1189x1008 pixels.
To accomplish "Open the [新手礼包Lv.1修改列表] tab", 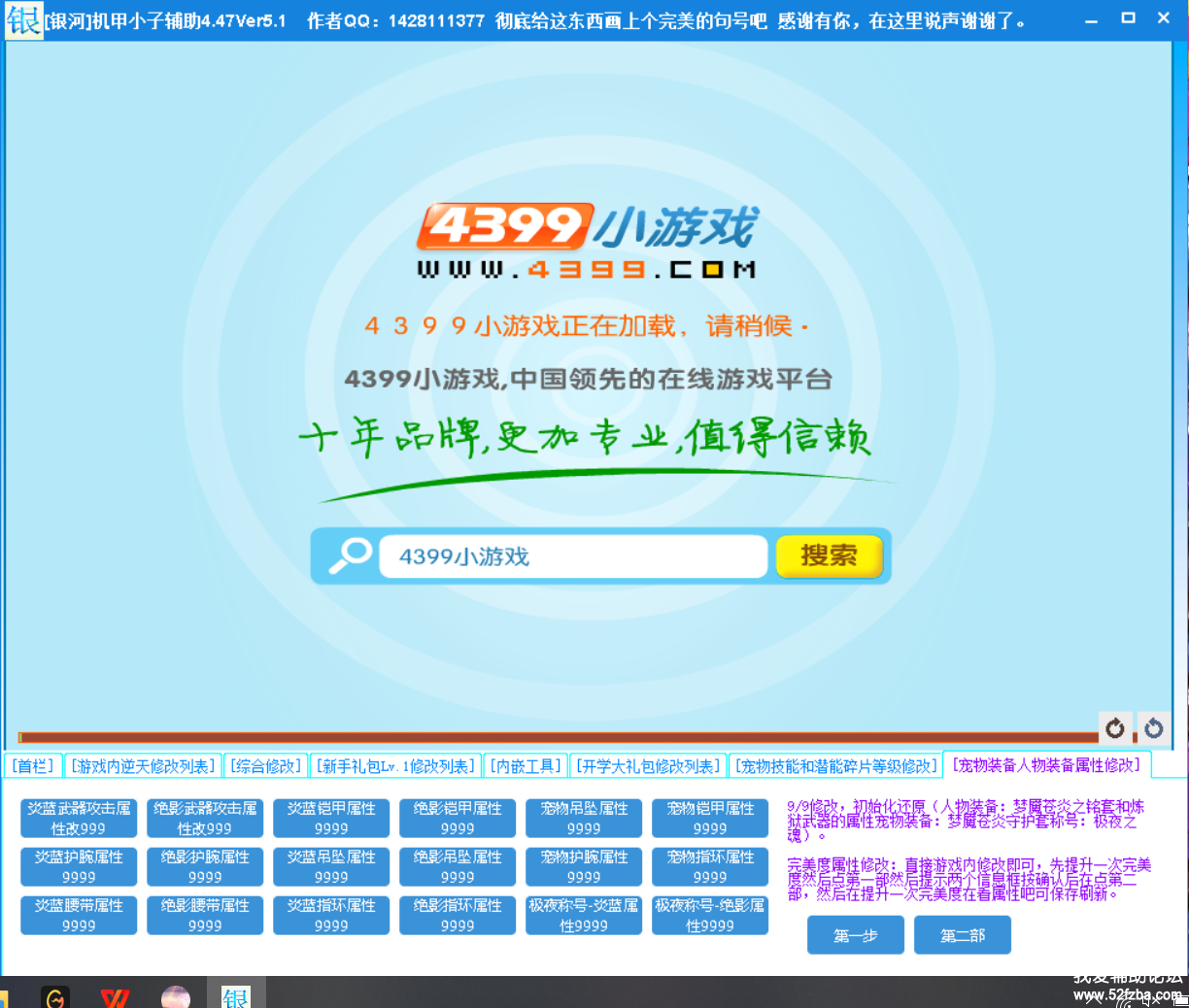I will coord(396,766).
